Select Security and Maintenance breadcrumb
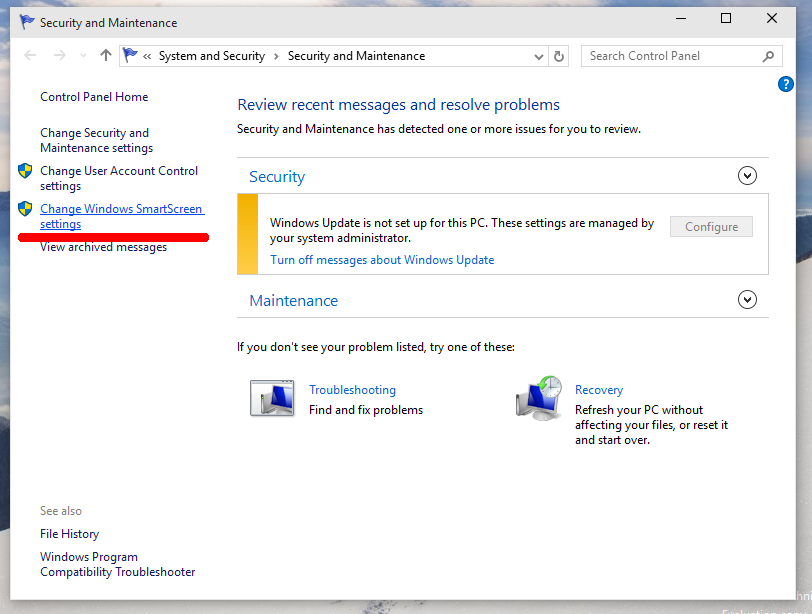This screenshot has width=812, height=614. (356, 56)
